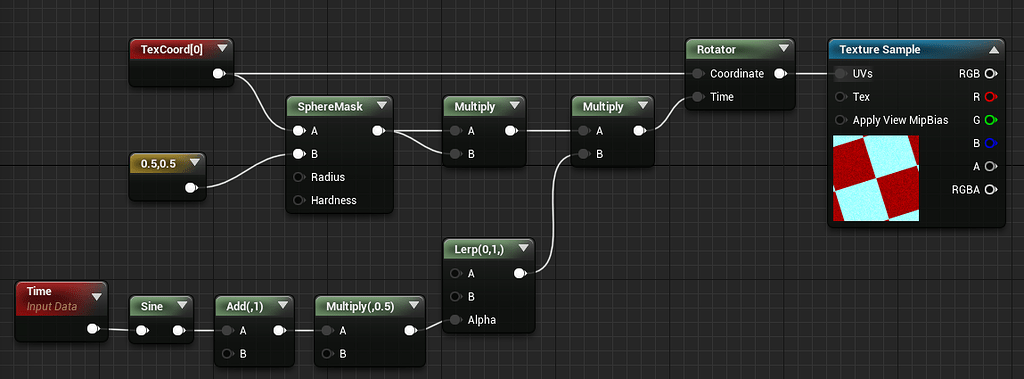
Task: Click the Lerp B input pin
Action: point(456,297)
